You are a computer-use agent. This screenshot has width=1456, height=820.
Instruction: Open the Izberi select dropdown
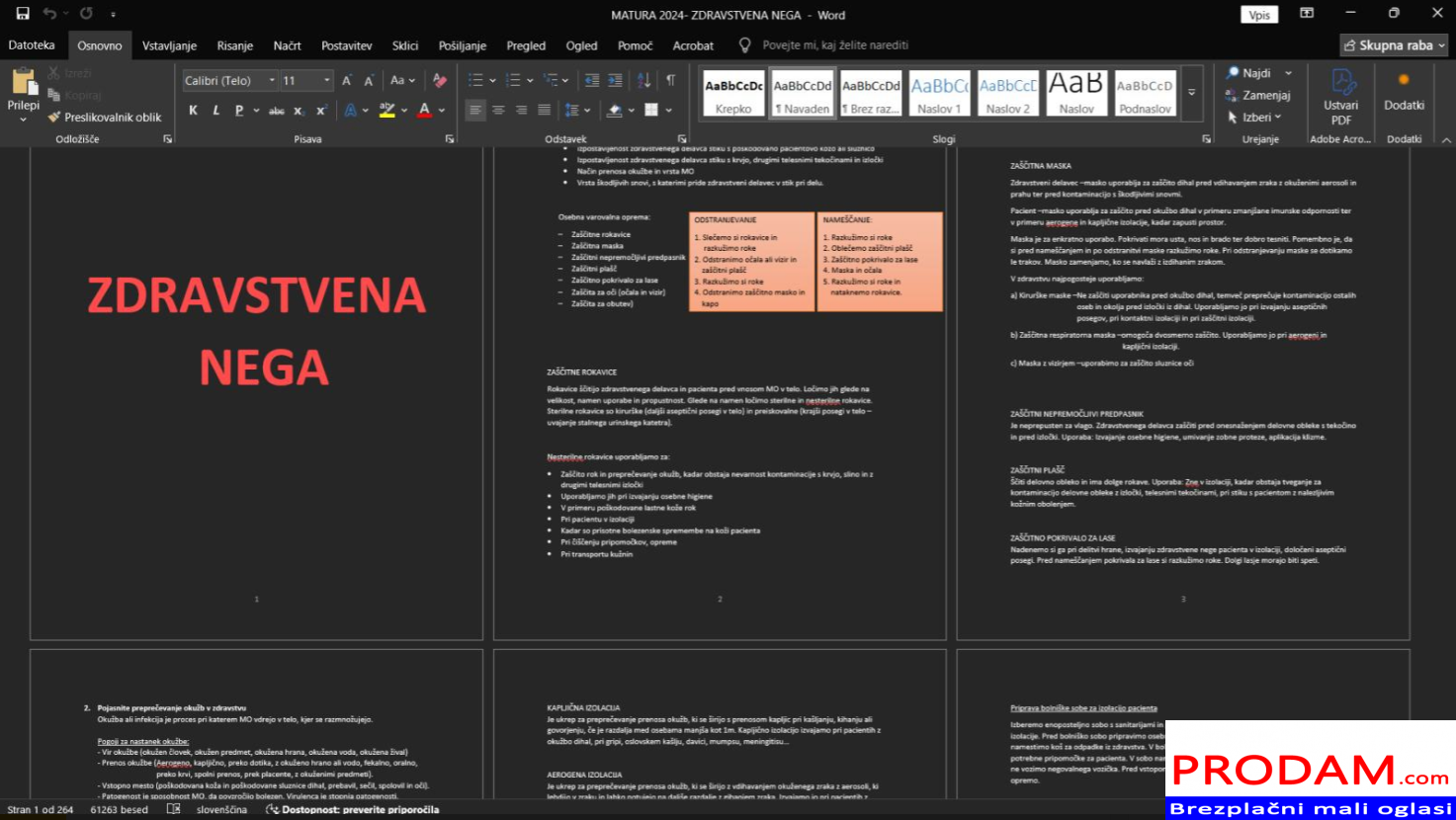click(x=1253, y=118)
